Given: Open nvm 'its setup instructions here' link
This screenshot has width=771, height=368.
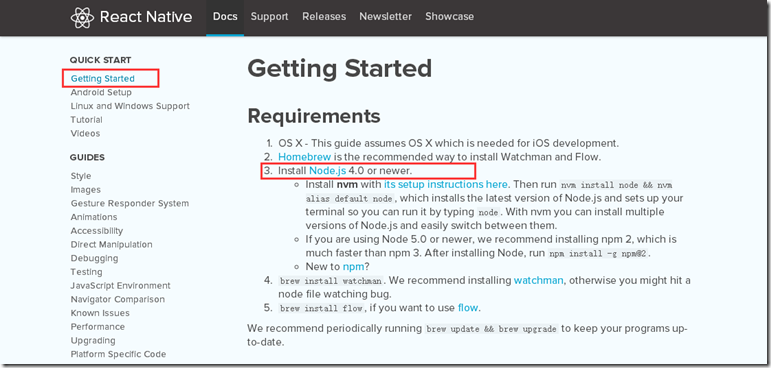Looking at the screenshot, I should pos(445,184).
